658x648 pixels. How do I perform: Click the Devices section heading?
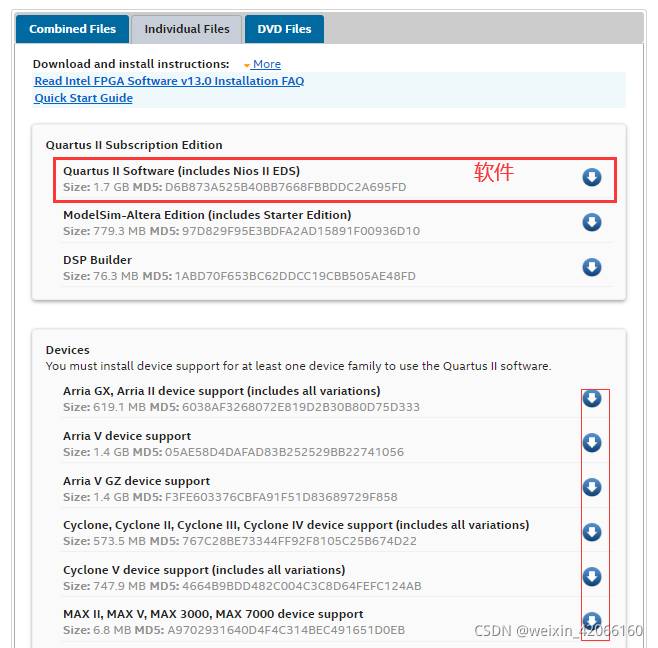point(68,350)
